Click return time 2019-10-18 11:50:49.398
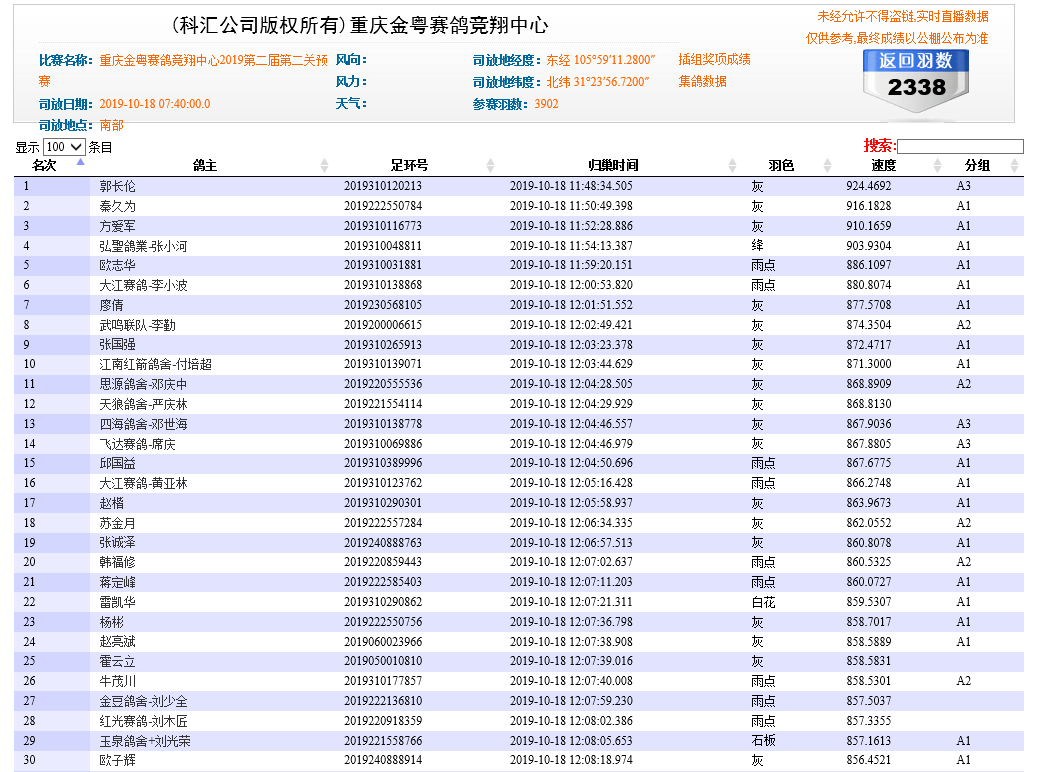This screenshot has width=1039, height=772. pos(571,206)
